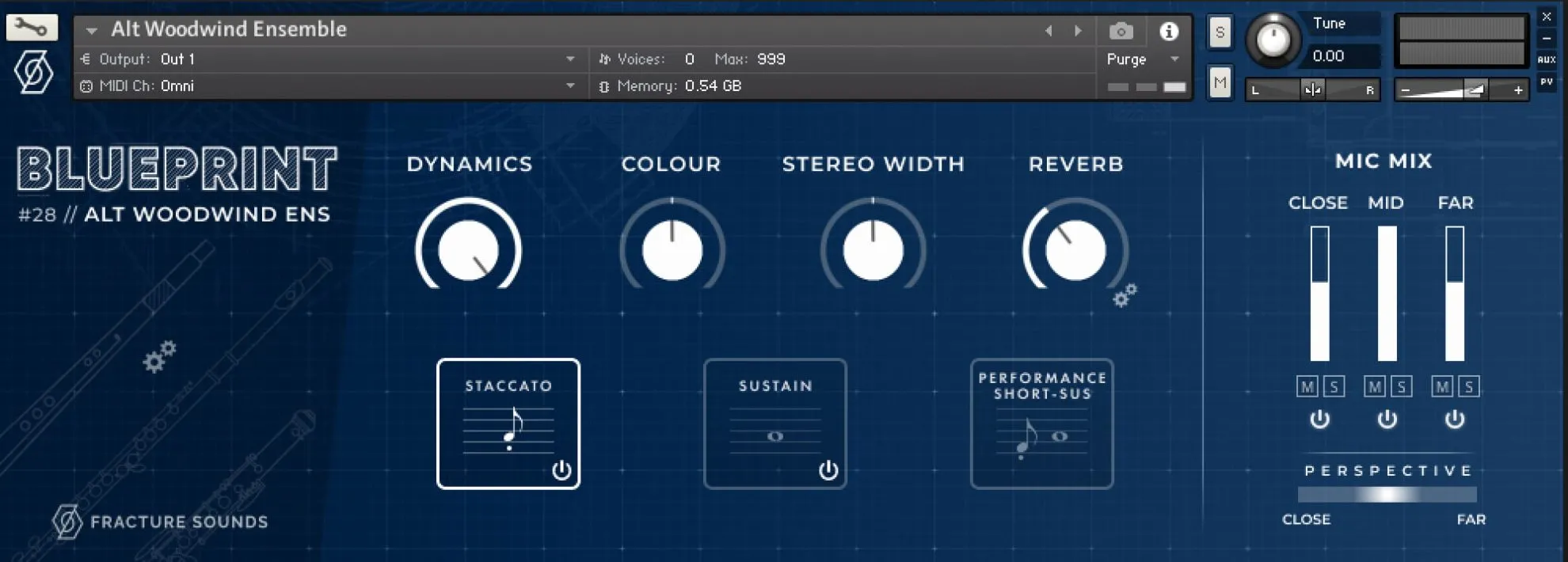Open the wrench instrument edit icon
This screenshot has height=562, width=1568.
point(32,28)
